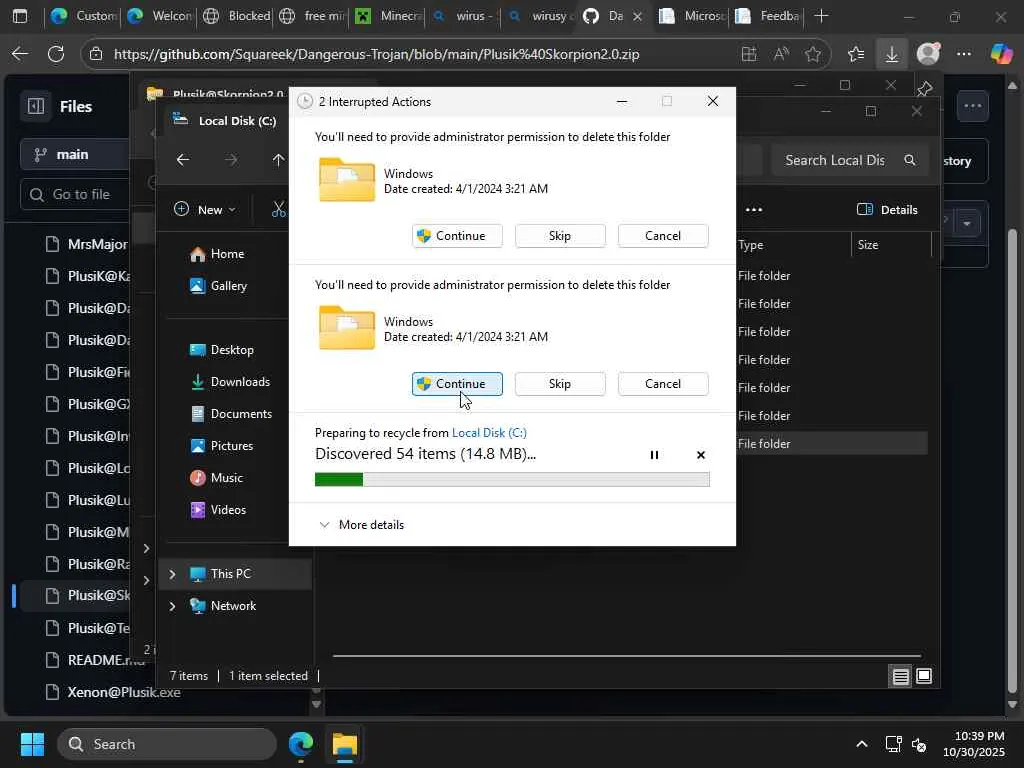Open Videos in Explorer sidebar
1024x768 pixels.
coord(217,510)
